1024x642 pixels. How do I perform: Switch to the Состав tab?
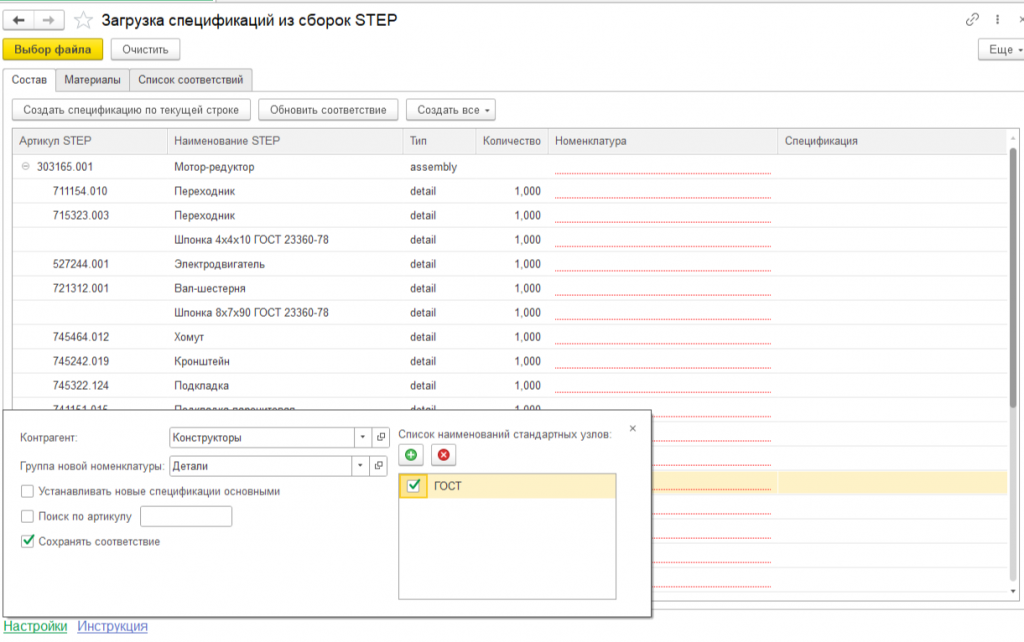[29, 80]
